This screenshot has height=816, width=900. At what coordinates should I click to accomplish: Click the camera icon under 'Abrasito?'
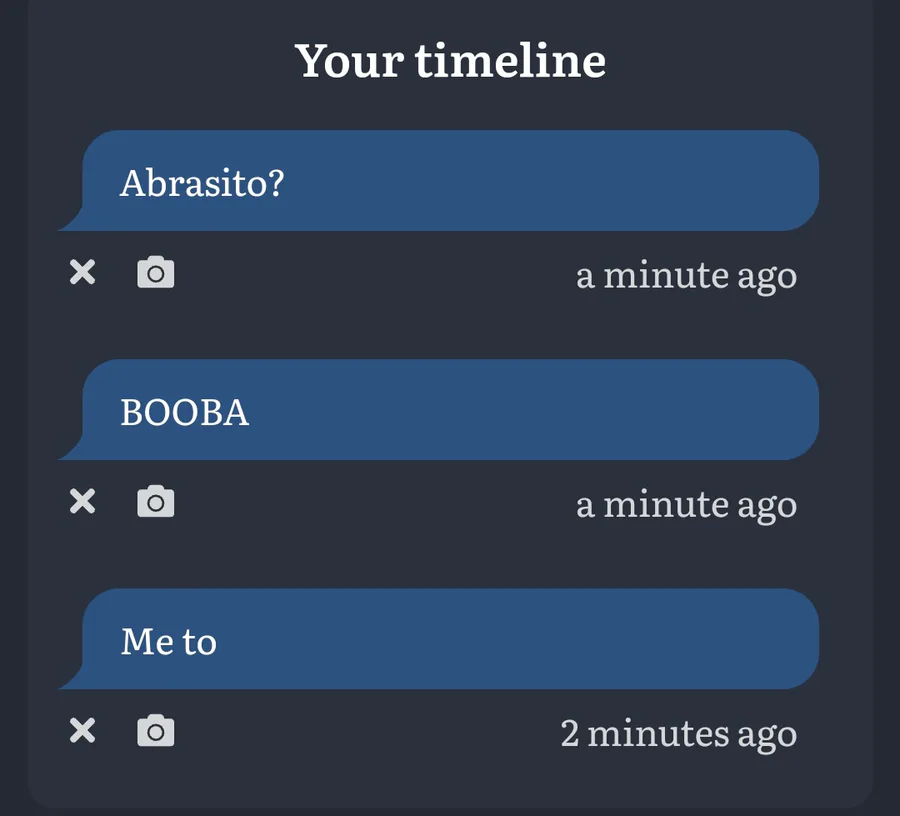156,272
